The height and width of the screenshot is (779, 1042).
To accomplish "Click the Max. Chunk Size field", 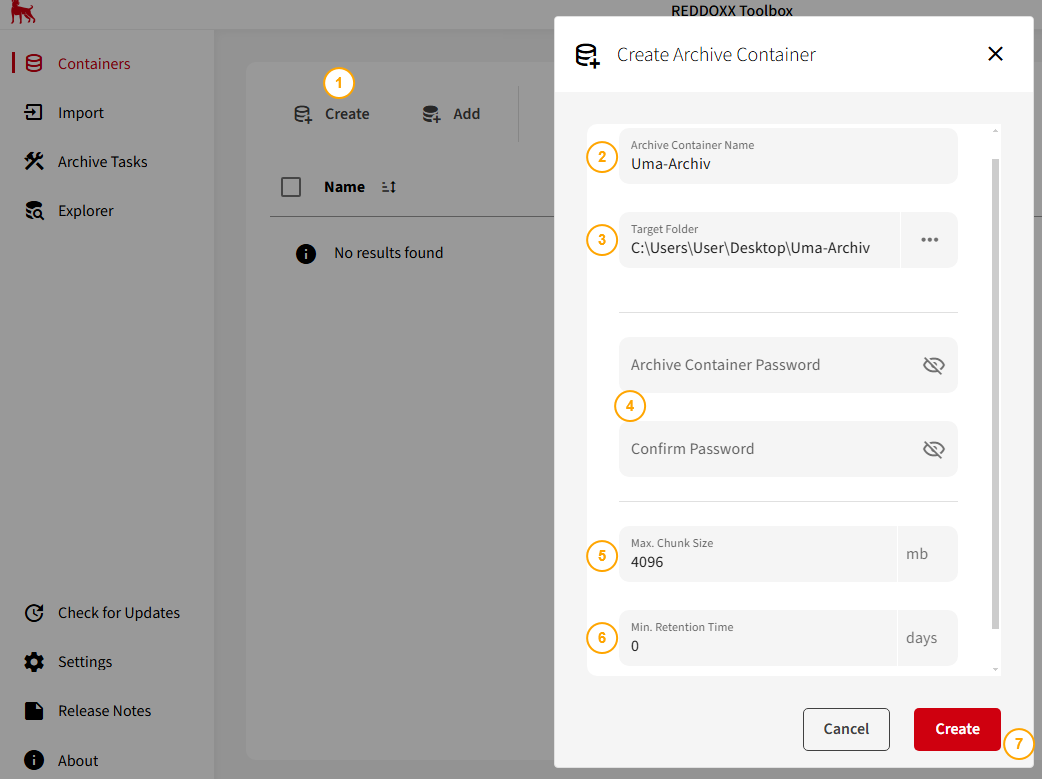I will 757,562.
